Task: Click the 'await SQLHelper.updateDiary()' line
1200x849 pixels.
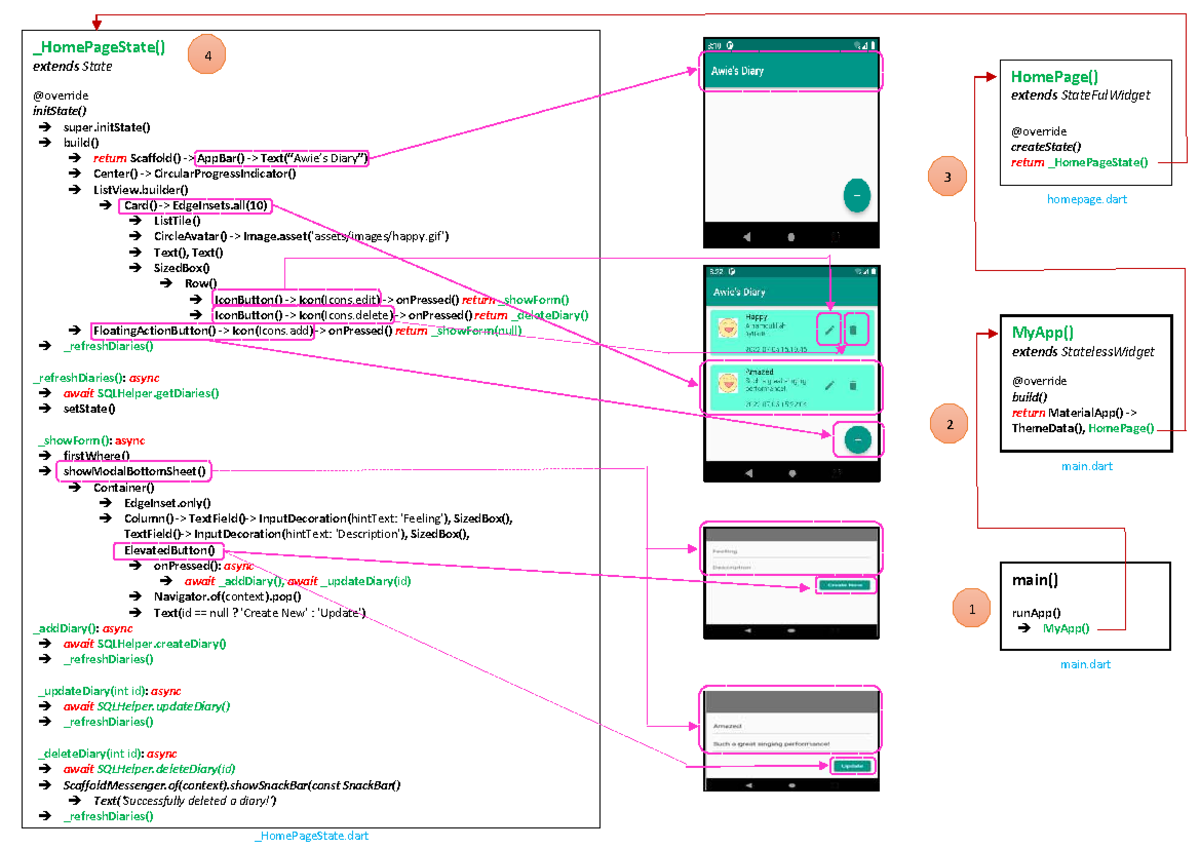Action: 147,706
